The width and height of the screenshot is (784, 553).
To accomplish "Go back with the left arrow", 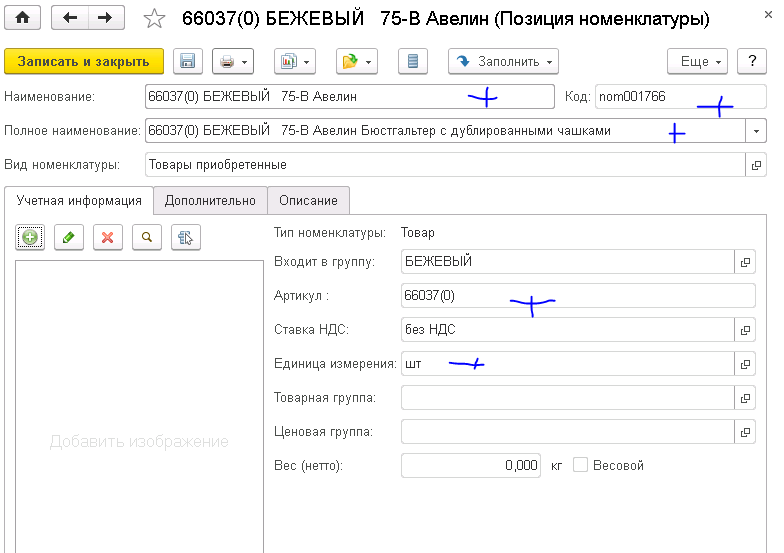I will 69,18.
